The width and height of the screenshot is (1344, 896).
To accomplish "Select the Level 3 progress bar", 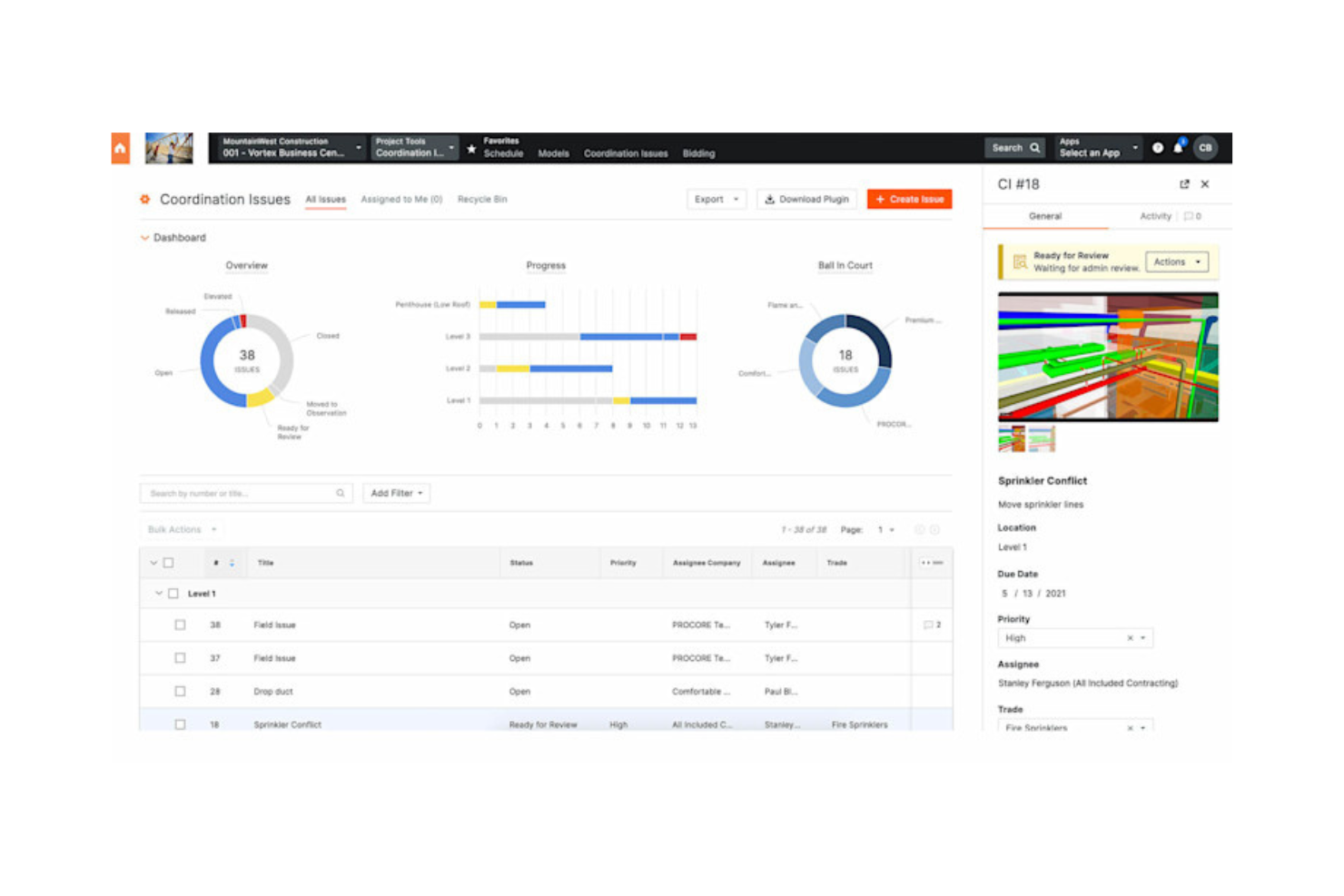I will tap(588, 337).
